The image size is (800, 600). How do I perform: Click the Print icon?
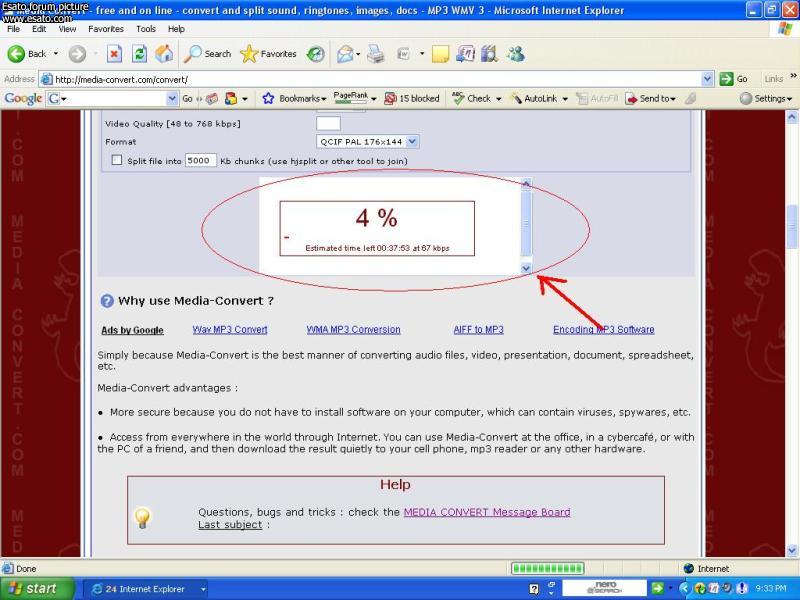[376, 54]
